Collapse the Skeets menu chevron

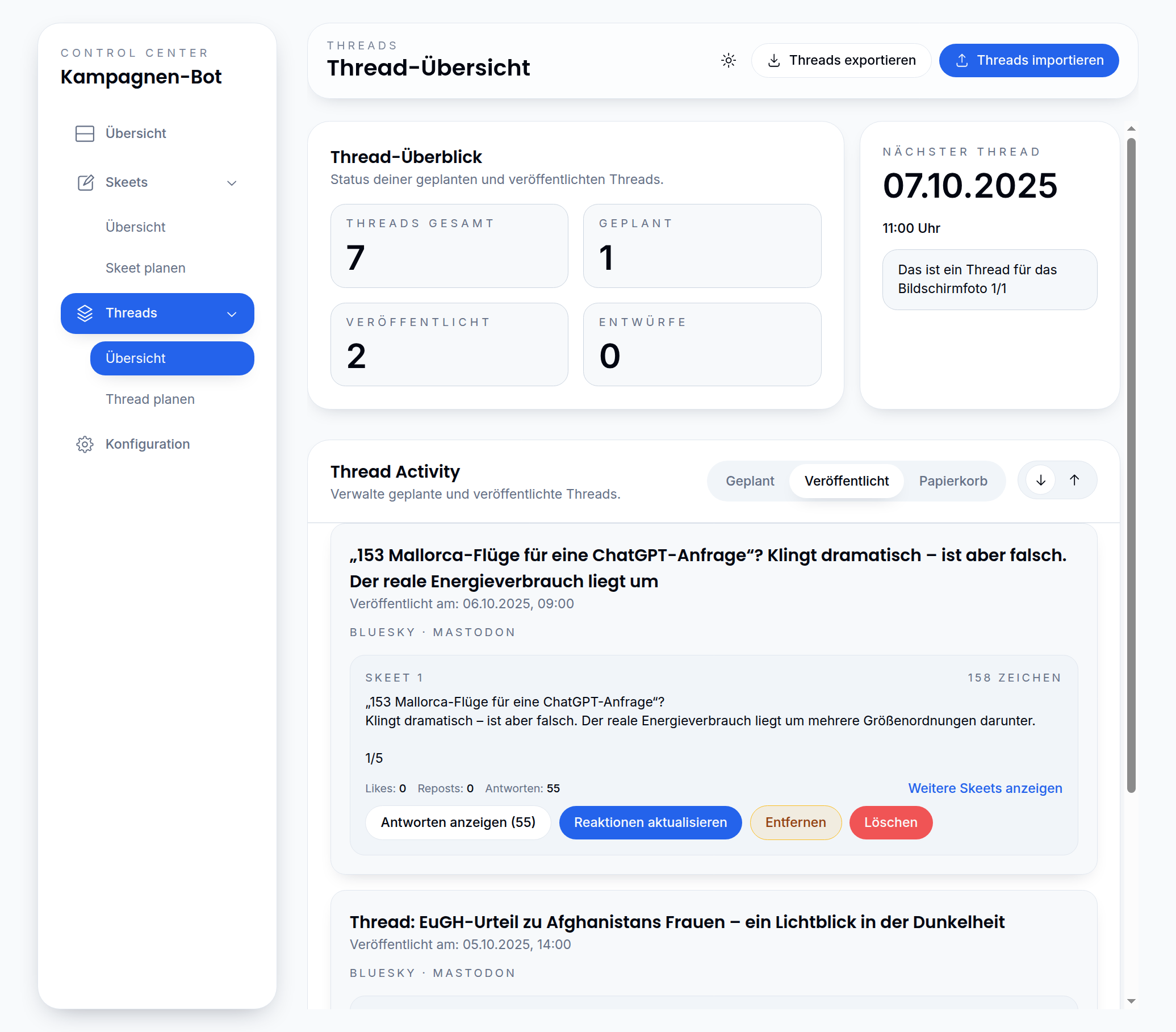(232, 183)
